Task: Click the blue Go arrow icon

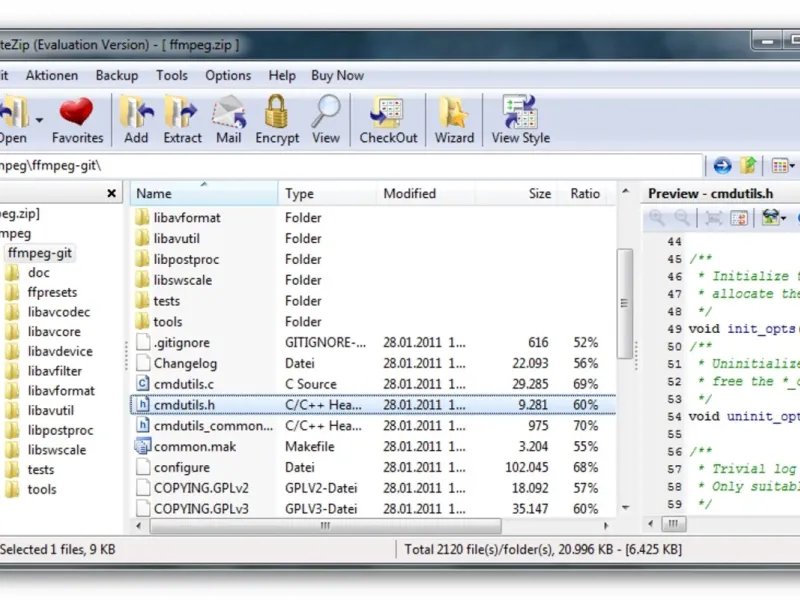Action: click(722, 166)
